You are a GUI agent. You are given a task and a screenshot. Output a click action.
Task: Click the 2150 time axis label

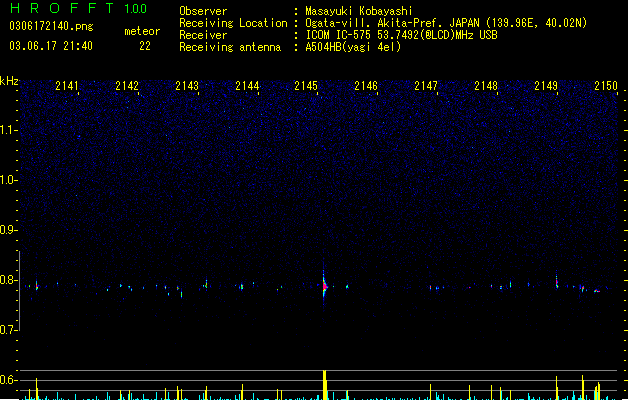click(x=606, y=86)
